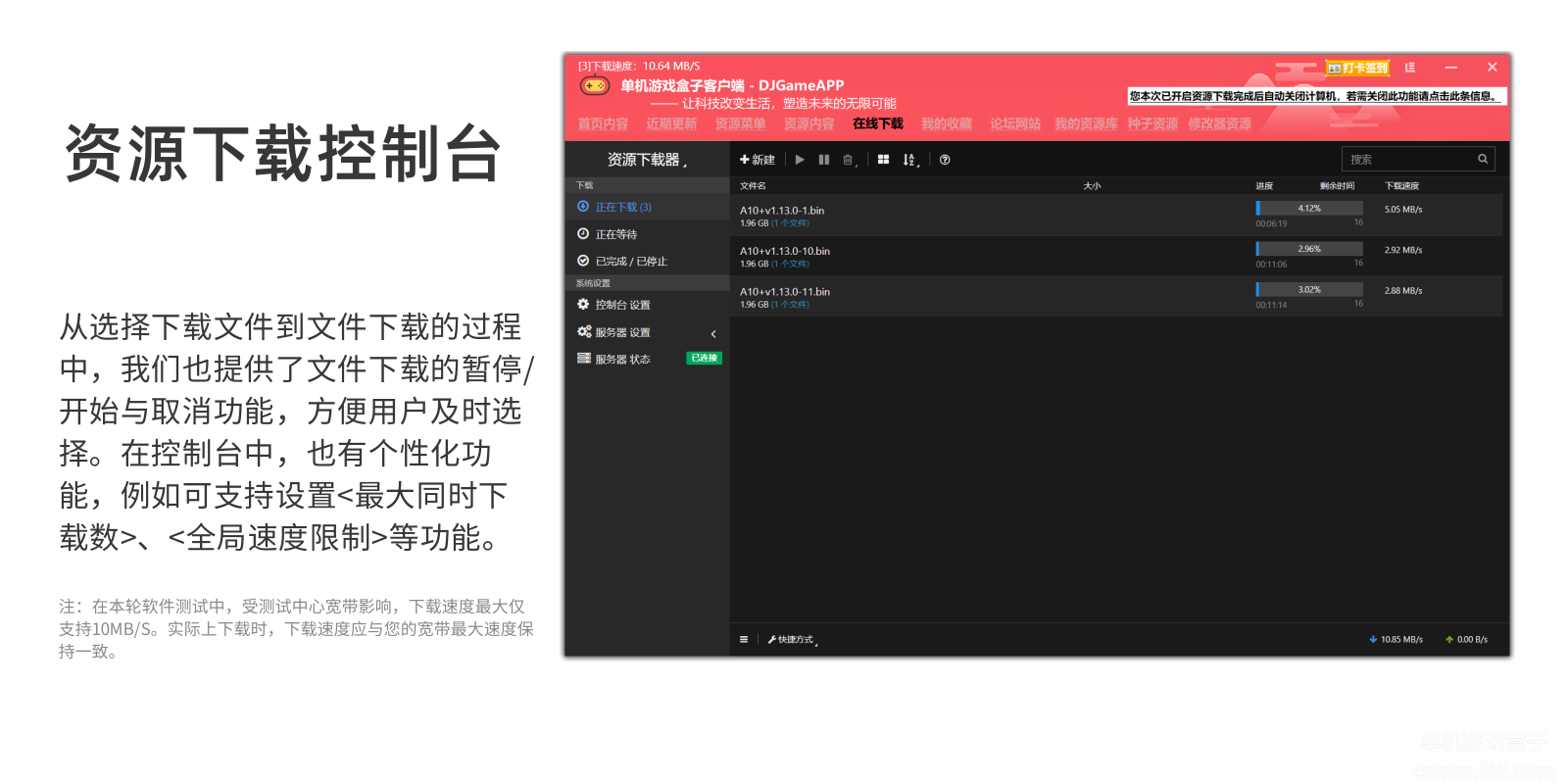1568x784 pixels.
Task: Click the 4.12% progress bar
Action: click(1309, 209)
